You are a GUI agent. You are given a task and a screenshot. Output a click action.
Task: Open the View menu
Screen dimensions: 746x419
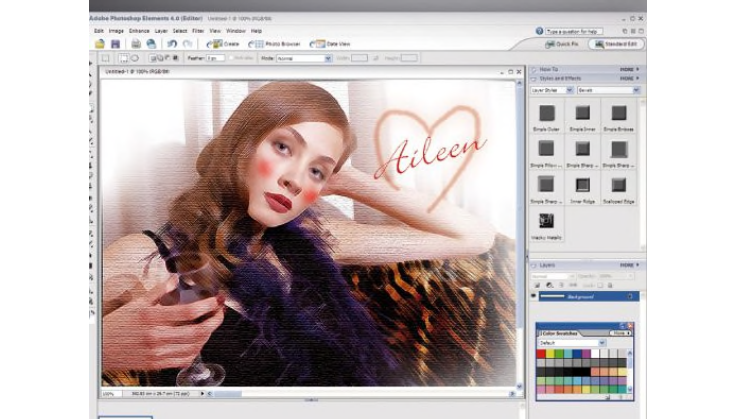click(x=215, y=31)
